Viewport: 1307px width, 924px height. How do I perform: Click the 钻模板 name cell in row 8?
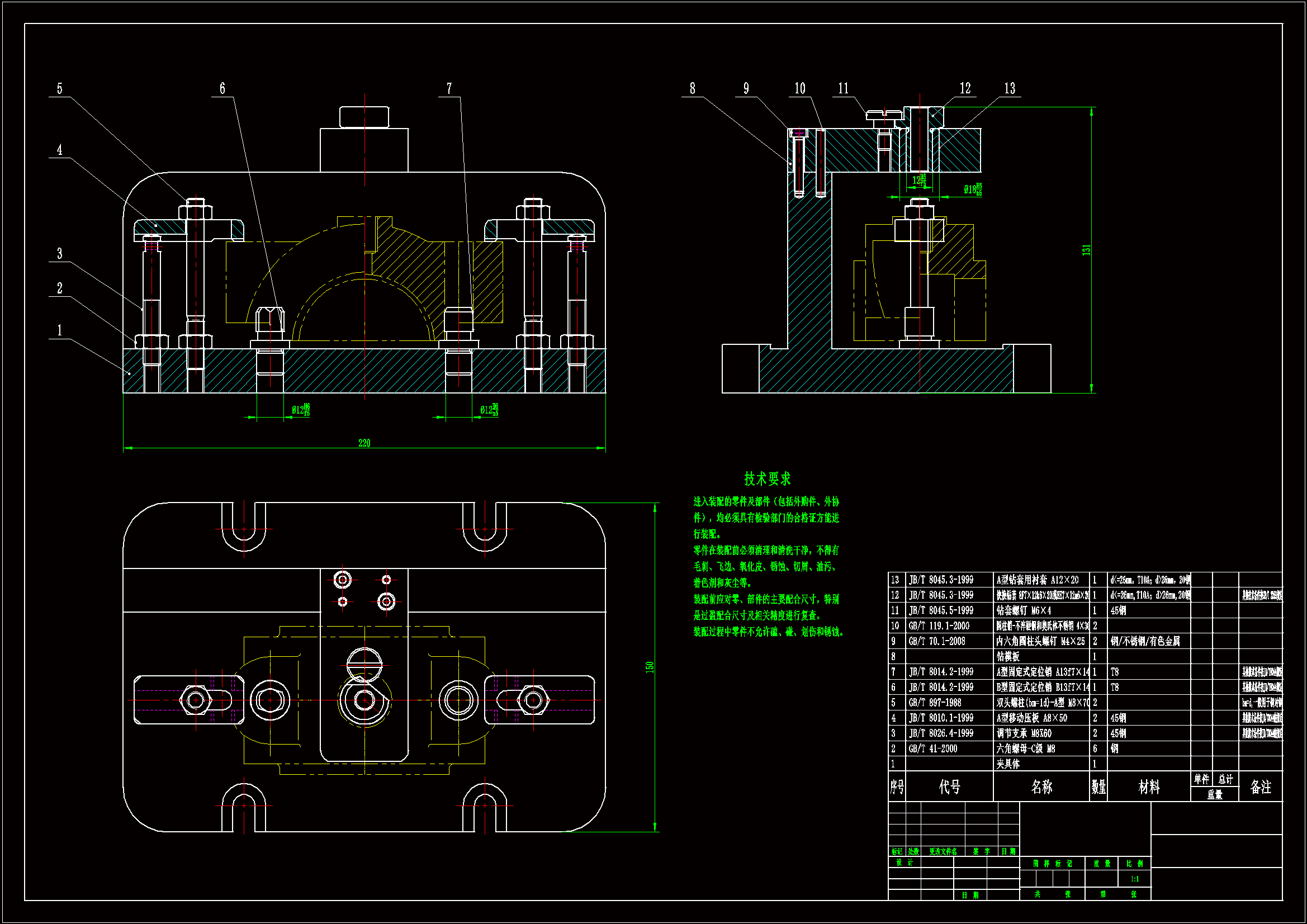1008,656
